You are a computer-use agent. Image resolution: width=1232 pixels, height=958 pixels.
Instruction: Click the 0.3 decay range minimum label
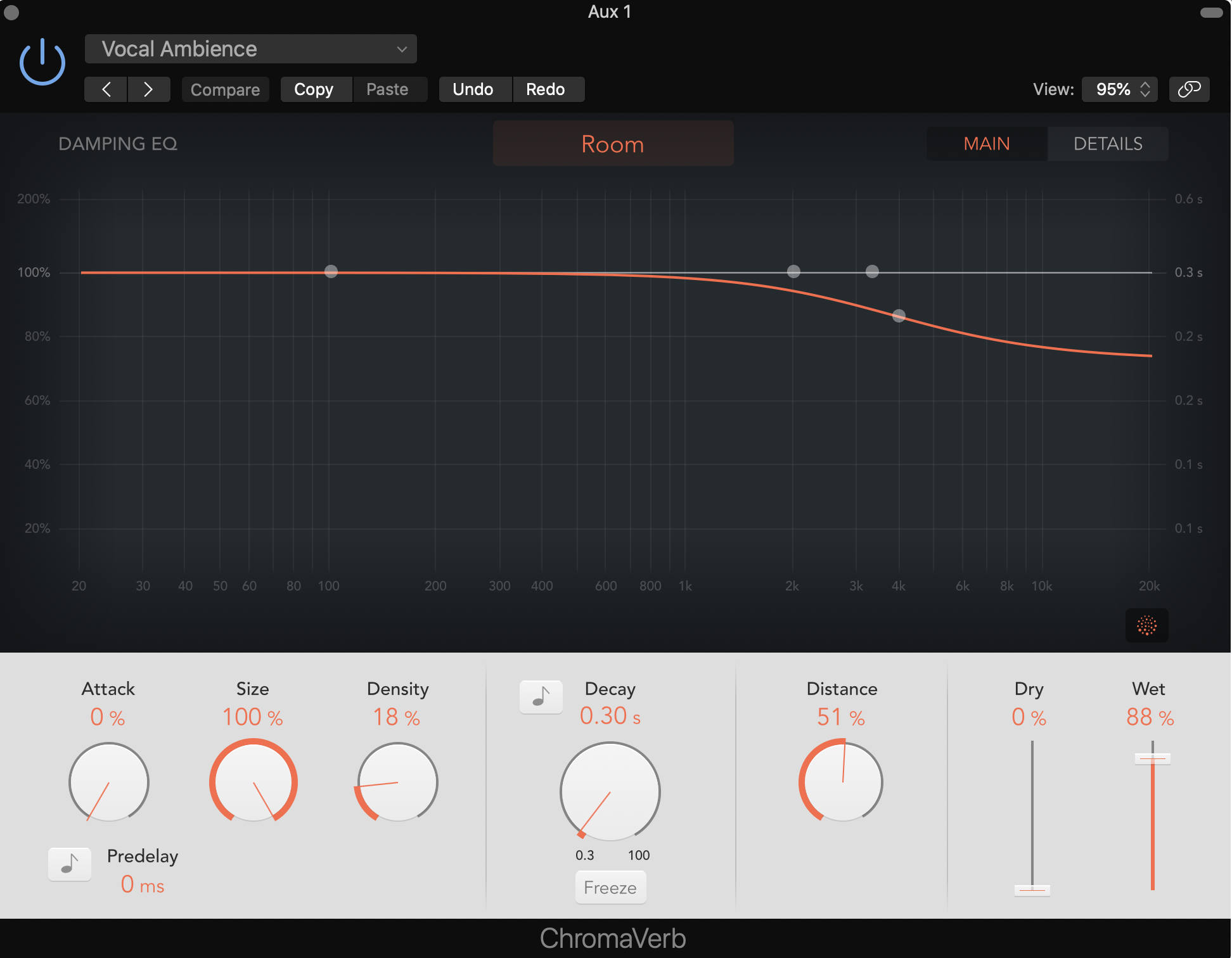[x=584, y=855]
